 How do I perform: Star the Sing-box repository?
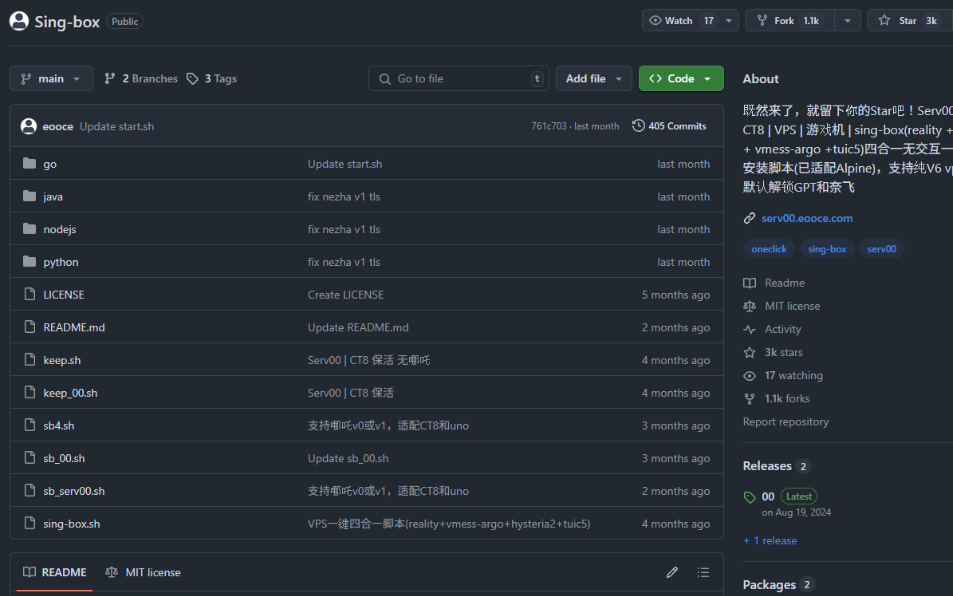[910, 21]
